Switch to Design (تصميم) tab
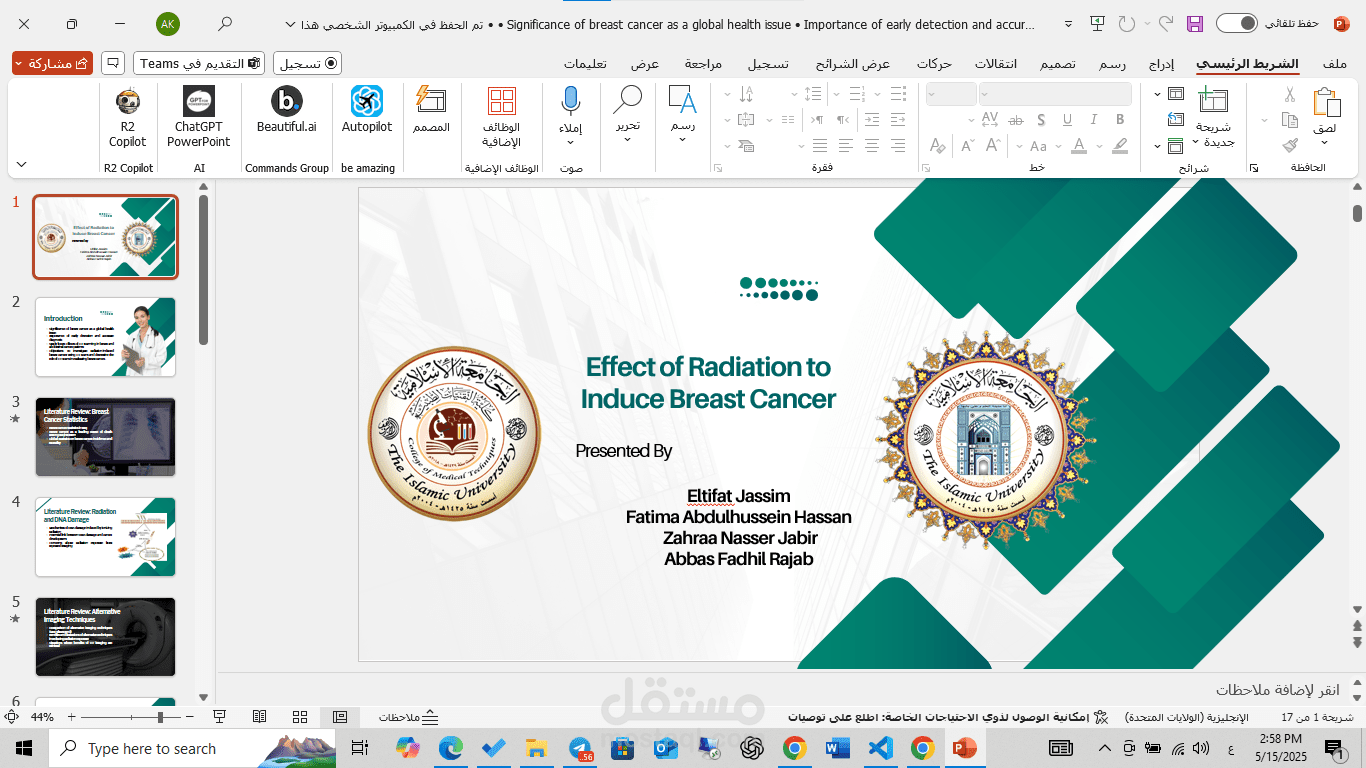Screen dimensions: 1366x768 pos(1058,63)
